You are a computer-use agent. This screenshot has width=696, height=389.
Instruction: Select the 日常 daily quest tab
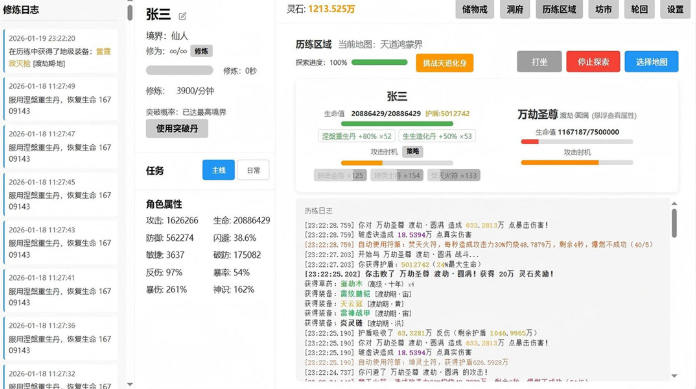(253, 170)
